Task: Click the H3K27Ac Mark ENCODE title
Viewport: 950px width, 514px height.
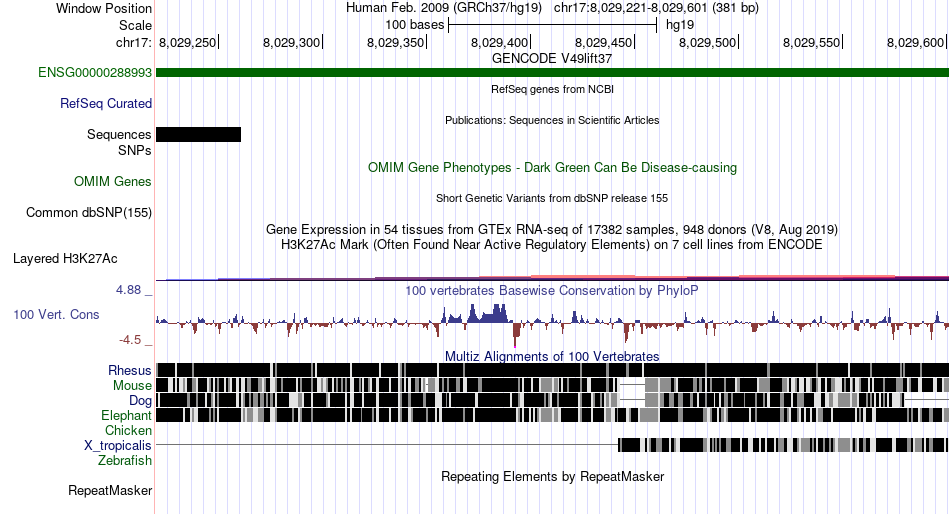Action: pyautogui.click(x=552, y=245)
